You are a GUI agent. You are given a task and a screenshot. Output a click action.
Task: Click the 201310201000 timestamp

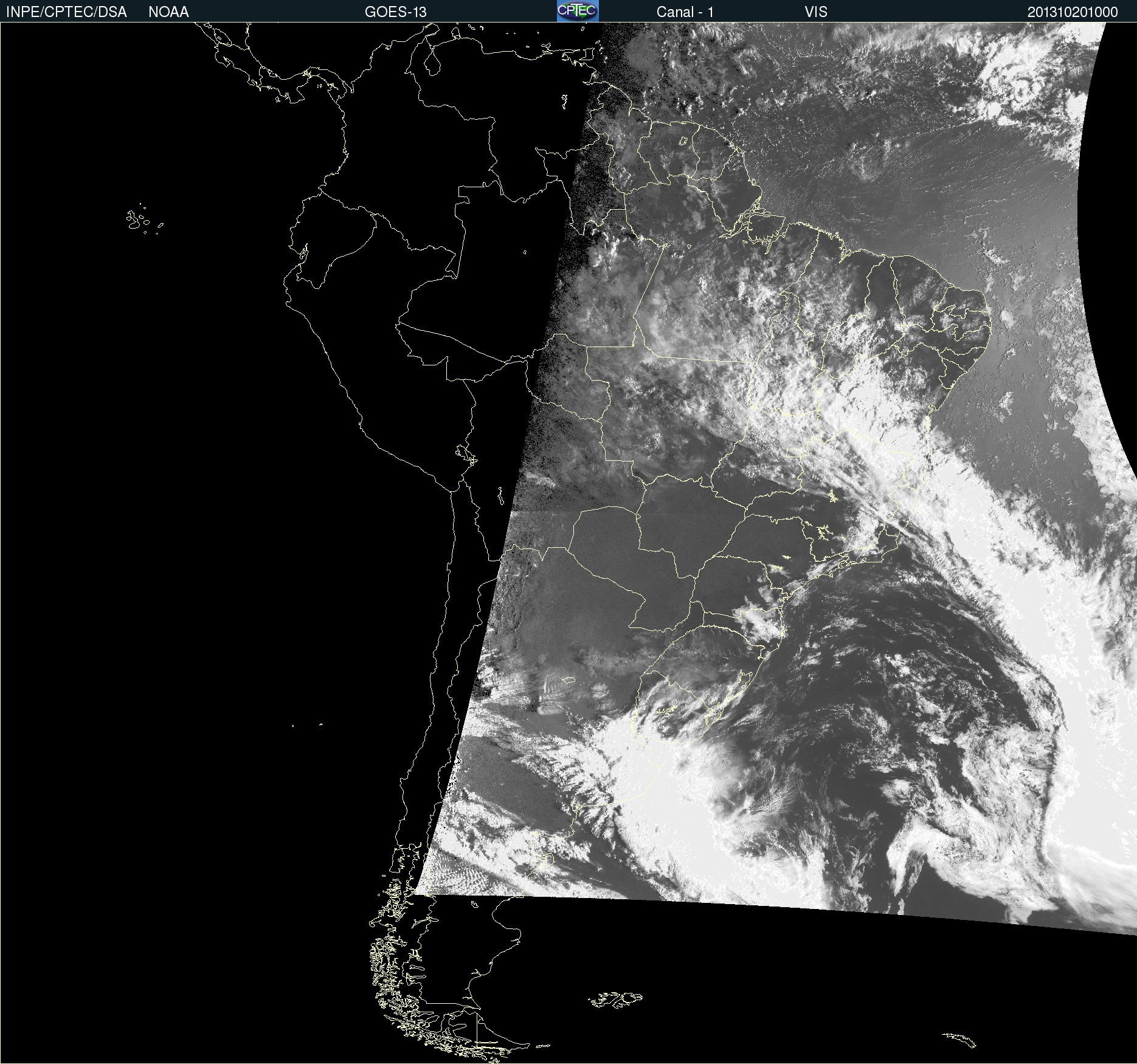1073,12
